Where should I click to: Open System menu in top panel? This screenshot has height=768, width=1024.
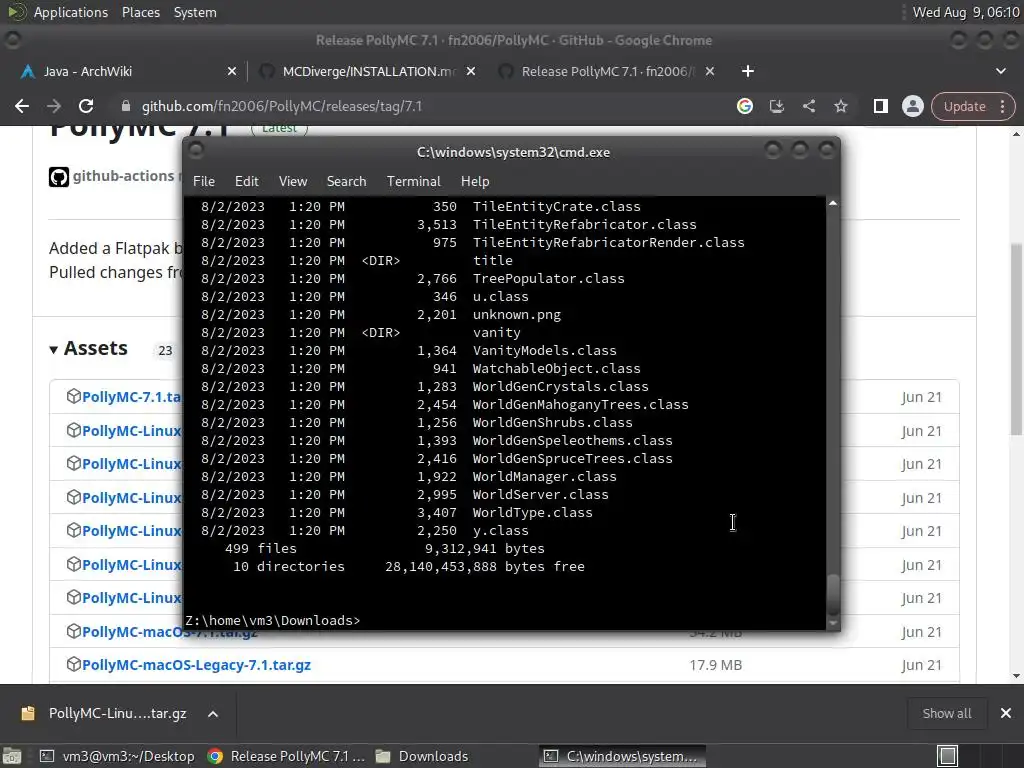[x=195, y=12]
